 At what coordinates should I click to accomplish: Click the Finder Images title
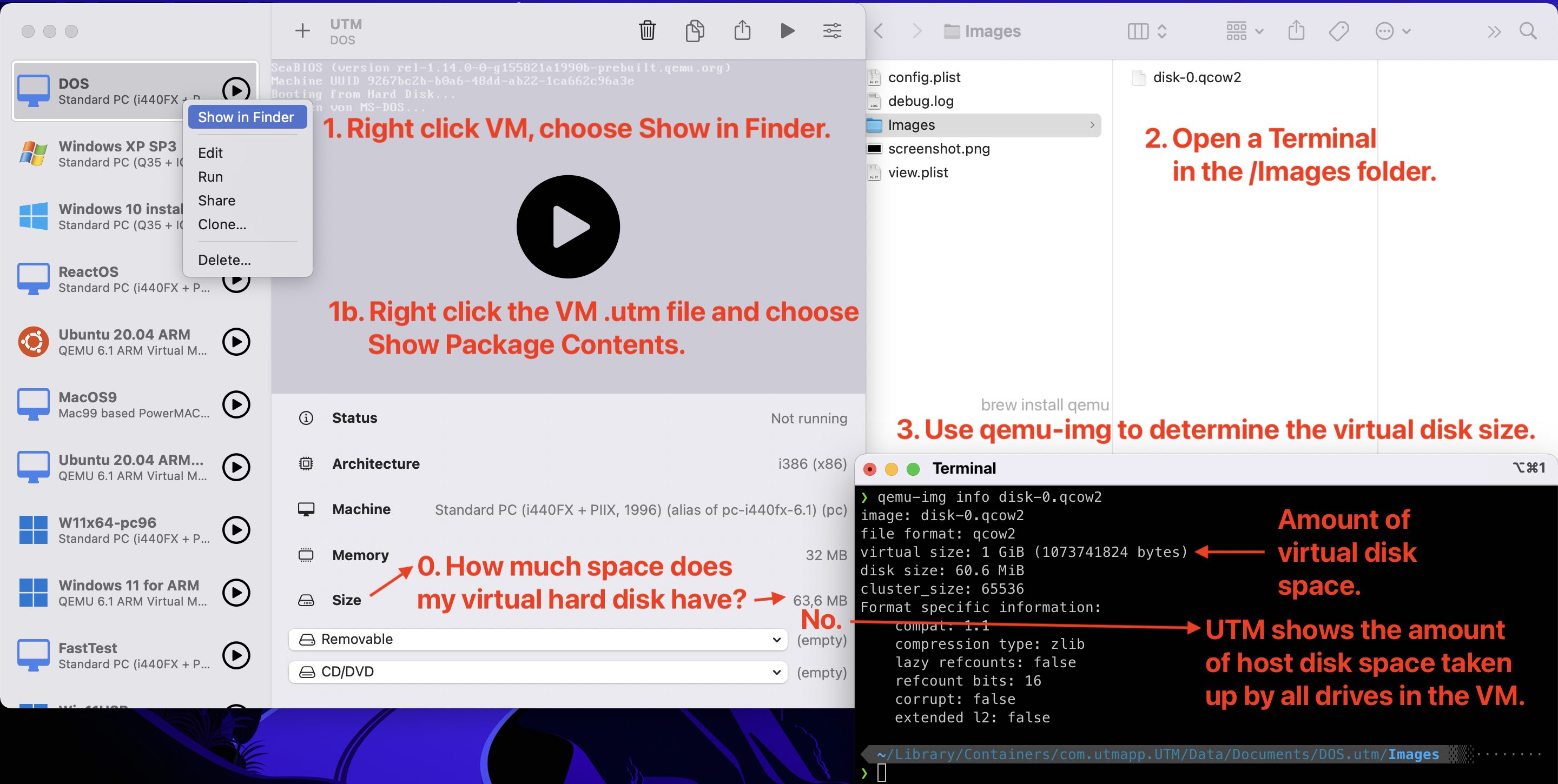993,31
